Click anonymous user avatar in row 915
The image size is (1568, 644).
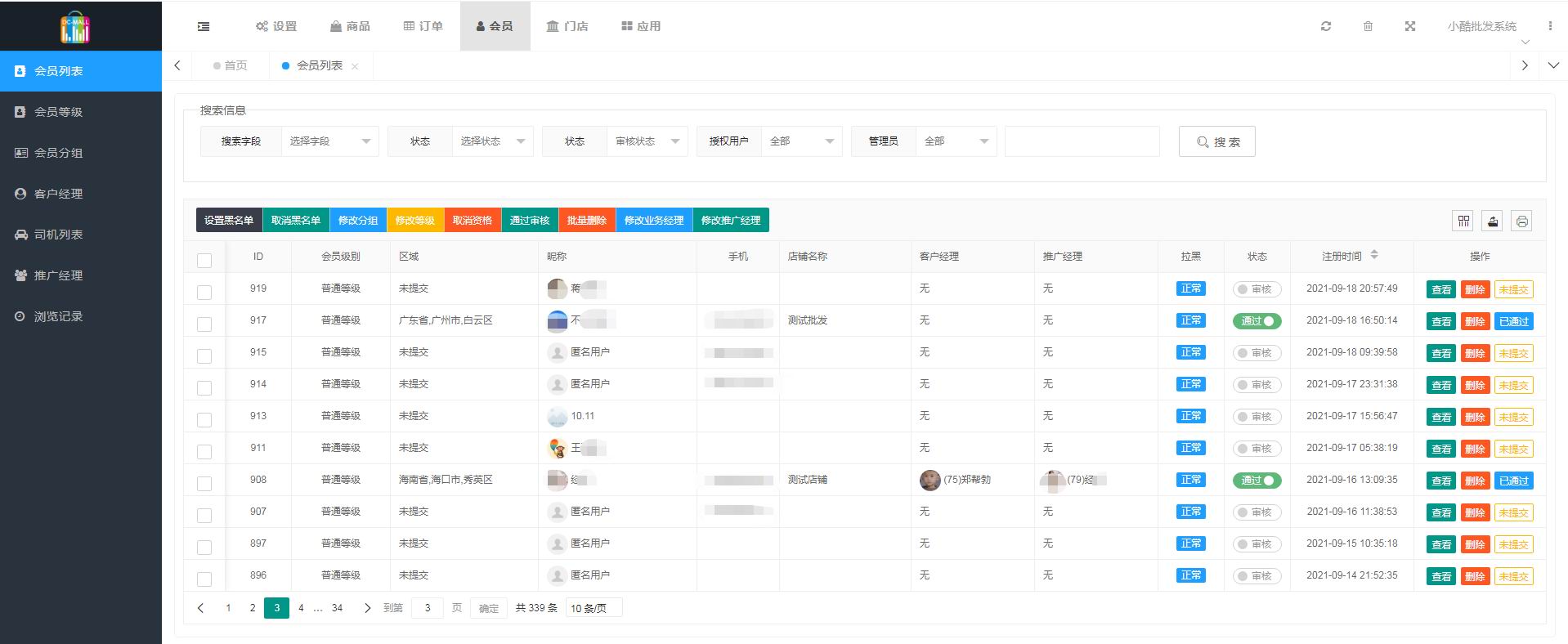(557, 352)
